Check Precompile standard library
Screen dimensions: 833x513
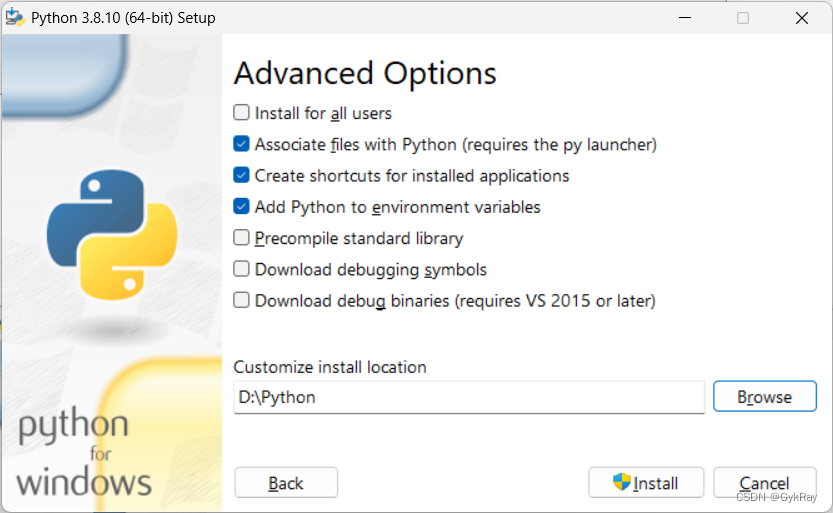point(241,237)
